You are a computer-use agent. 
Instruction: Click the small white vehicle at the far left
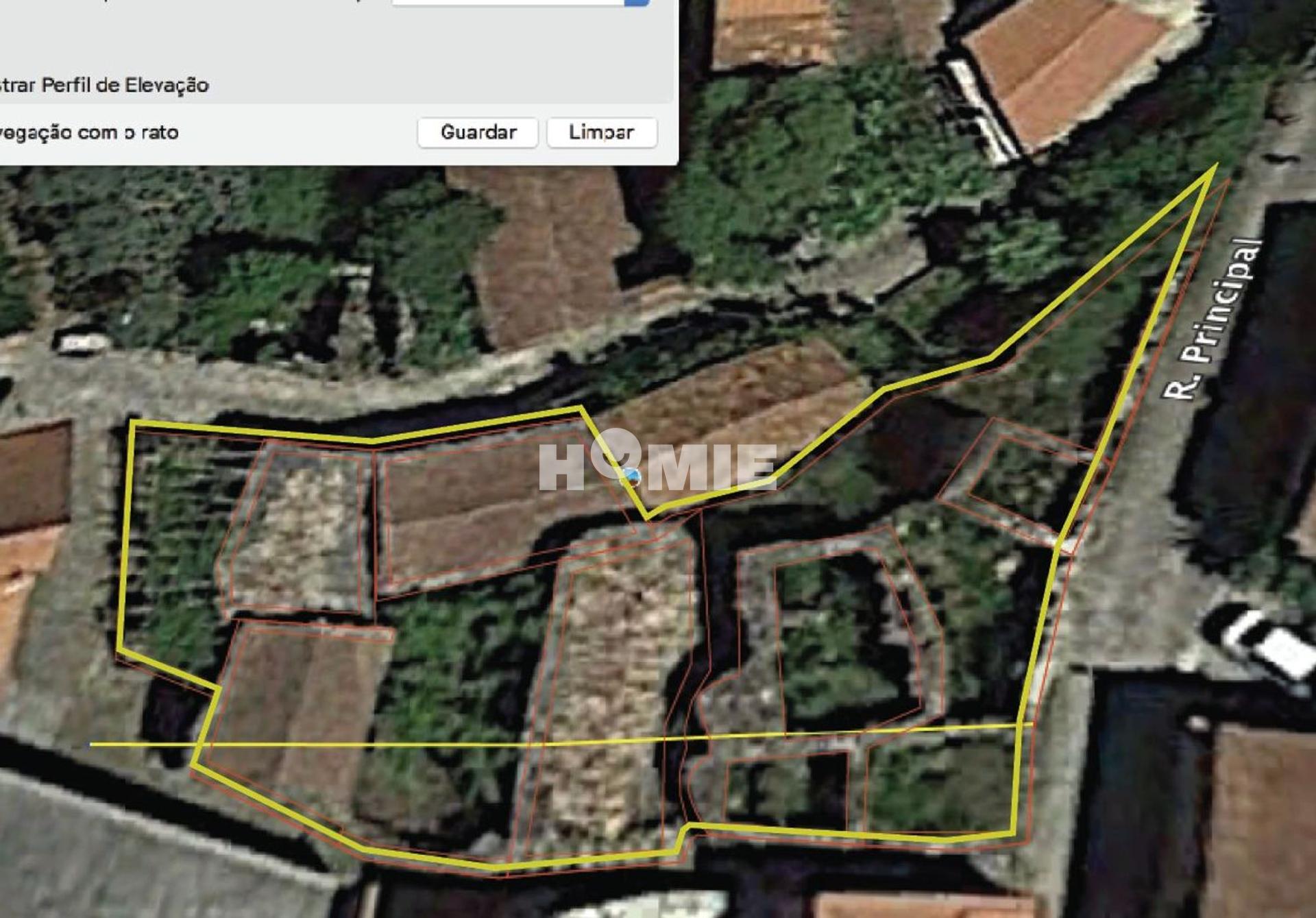pyautogui.click(x=81, y=342)
